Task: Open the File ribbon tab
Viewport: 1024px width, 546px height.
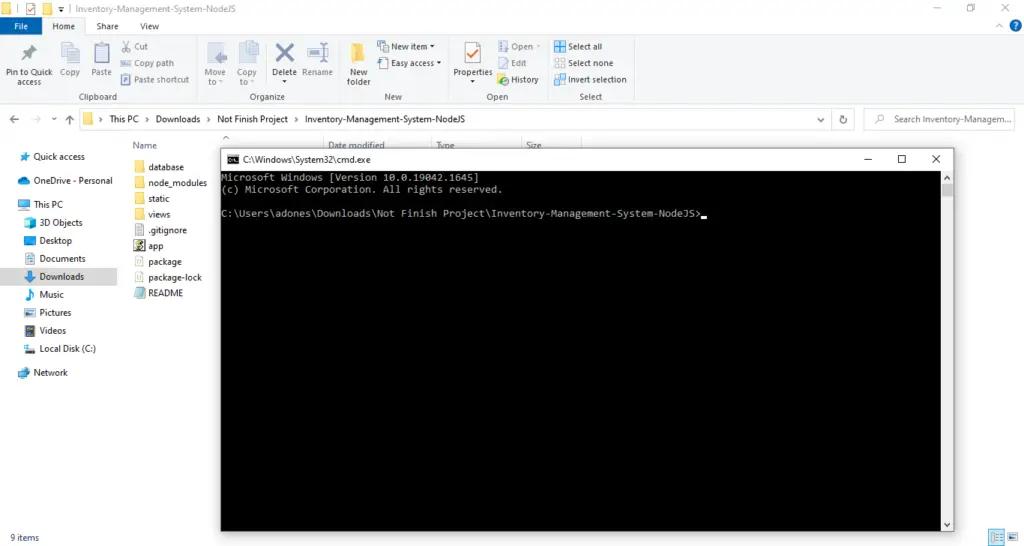Action: [21, 26]
